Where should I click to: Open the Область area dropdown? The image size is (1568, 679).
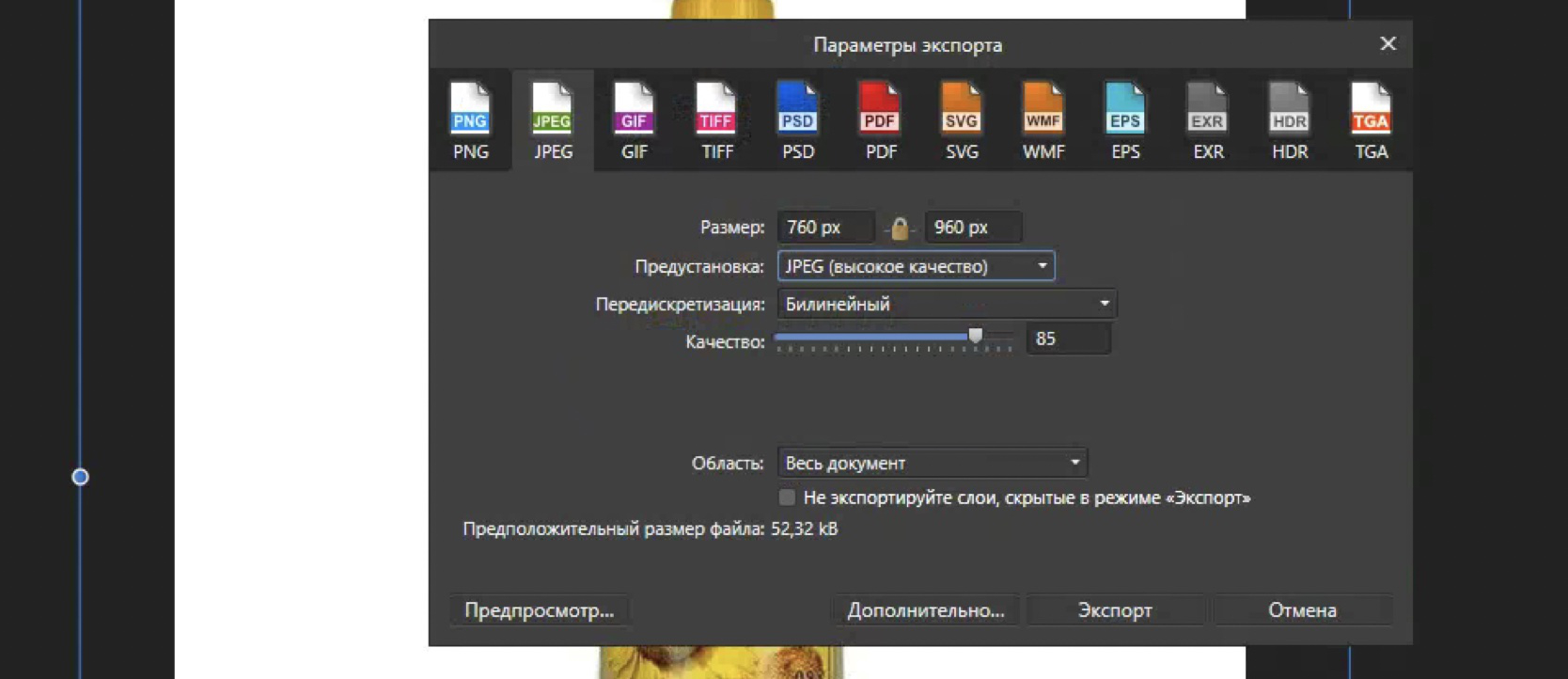932,463
